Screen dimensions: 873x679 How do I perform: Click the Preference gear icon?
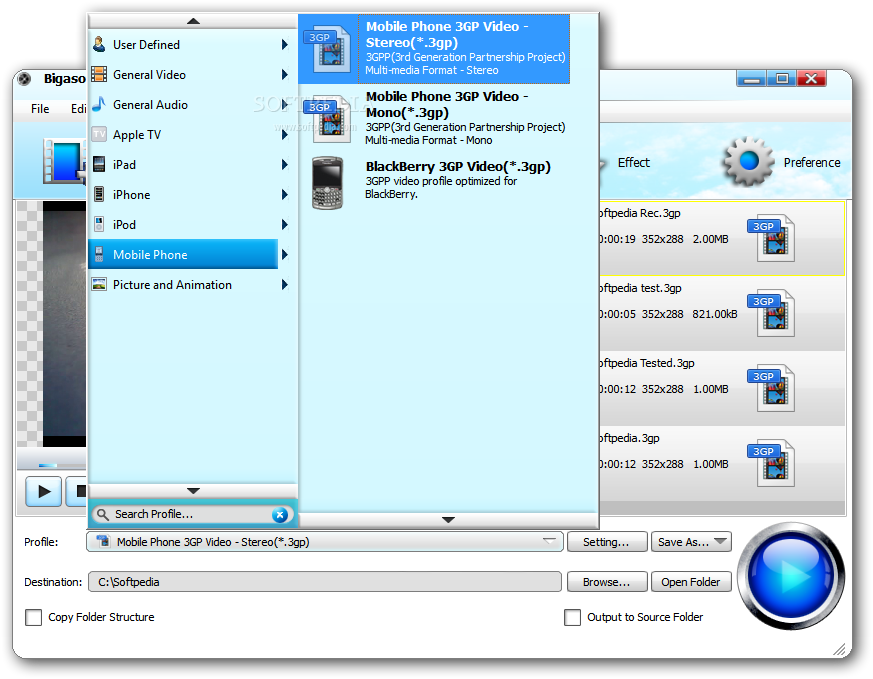click(x=748, y=161)
